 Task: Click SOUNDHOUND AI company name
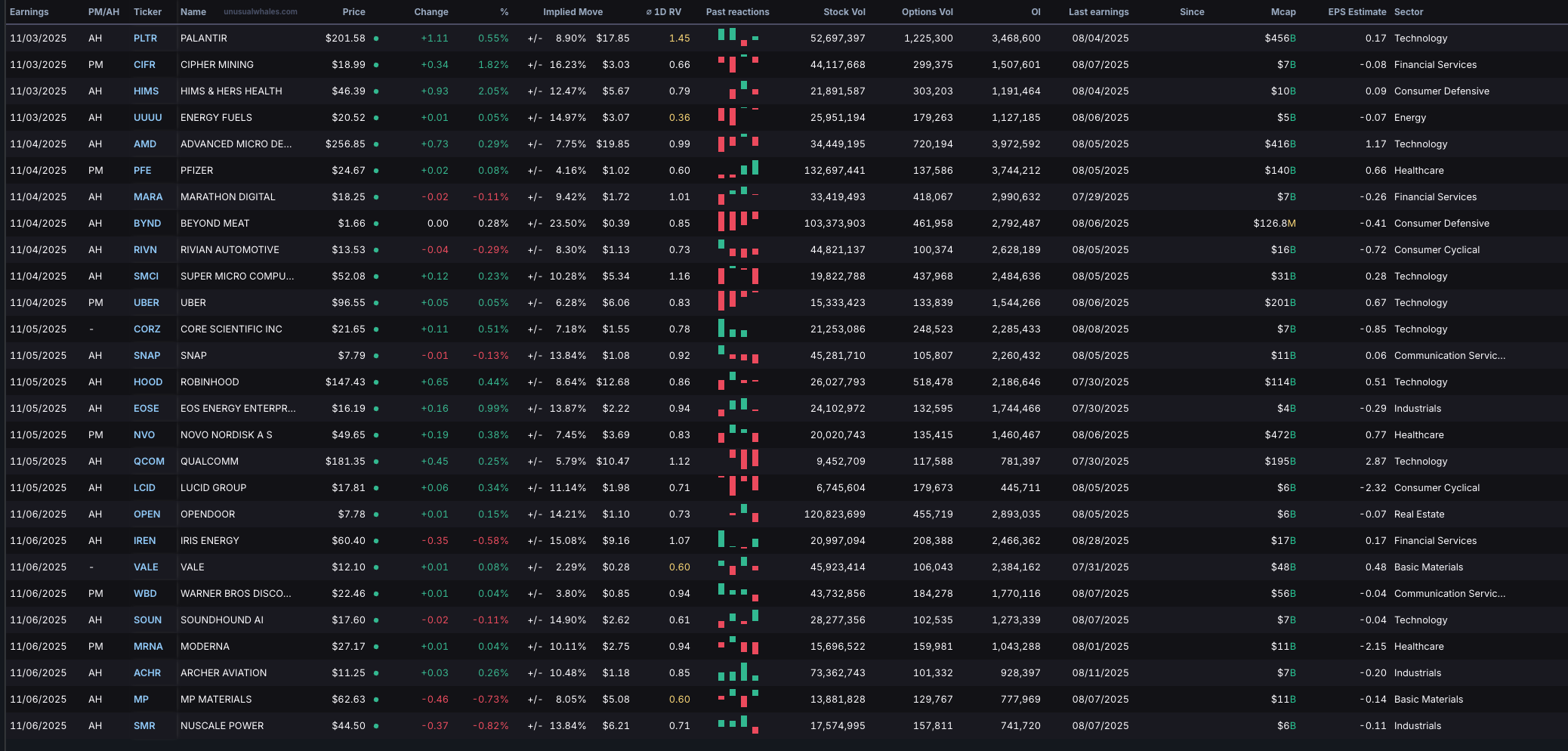click(222, 620)
